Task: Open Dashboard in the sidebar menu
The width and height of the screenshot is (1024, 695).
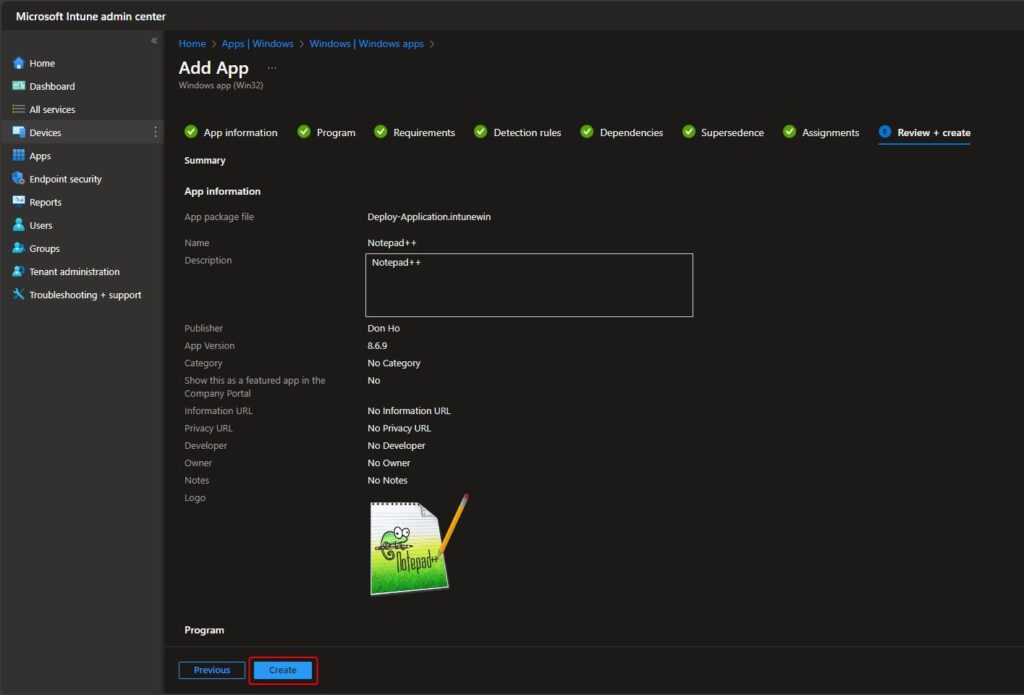Action: click(x=52, y=86)
